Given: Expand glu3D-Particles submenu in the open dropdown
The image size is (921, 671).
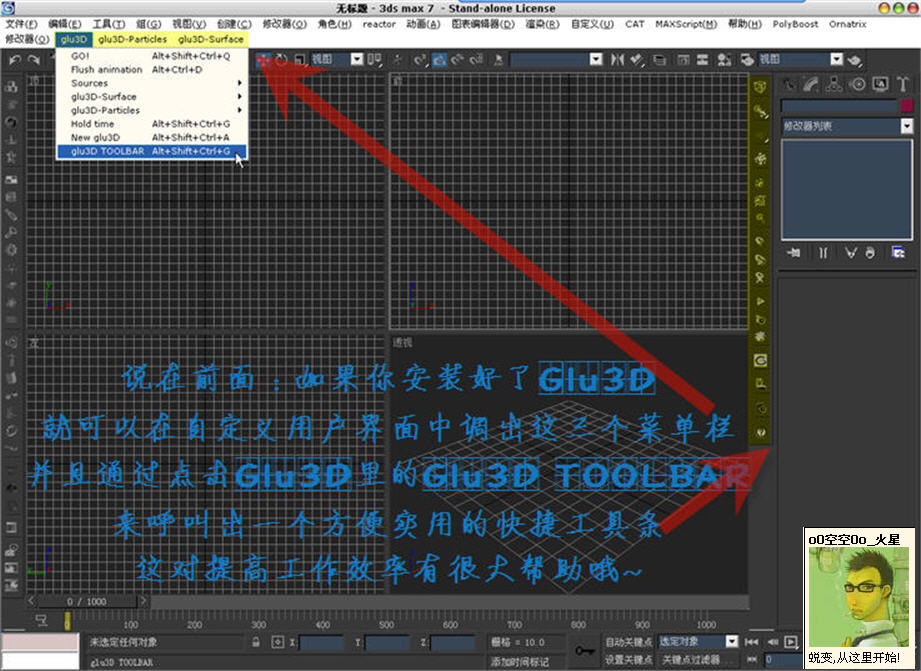Looking at the screenshot, I should [x=152, y=110].
